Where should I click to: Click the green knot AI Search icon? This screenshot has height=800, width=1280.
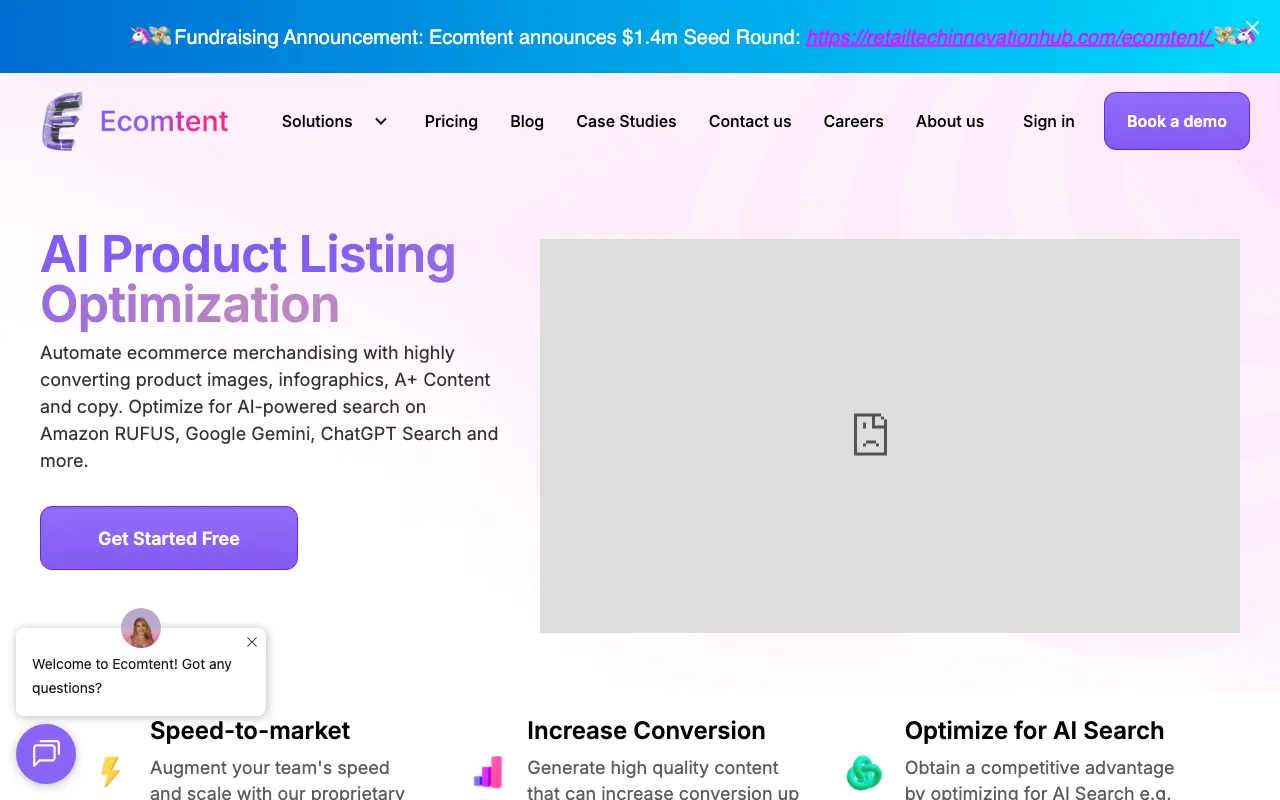click(x=864, y=773)
